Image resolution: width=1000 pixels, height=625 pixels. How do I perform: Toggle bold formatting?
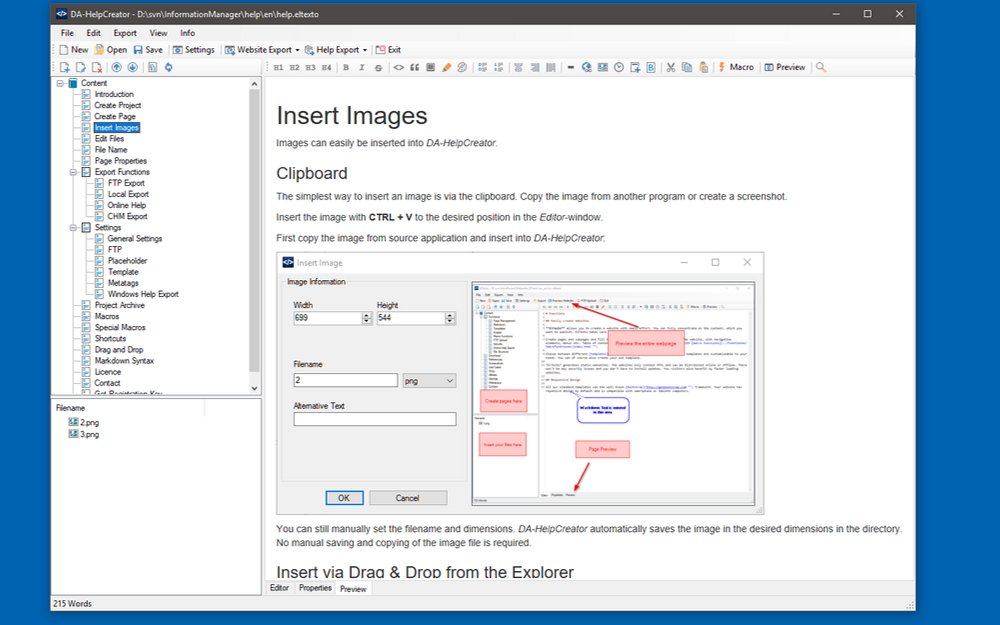click(x=346, y=67)
